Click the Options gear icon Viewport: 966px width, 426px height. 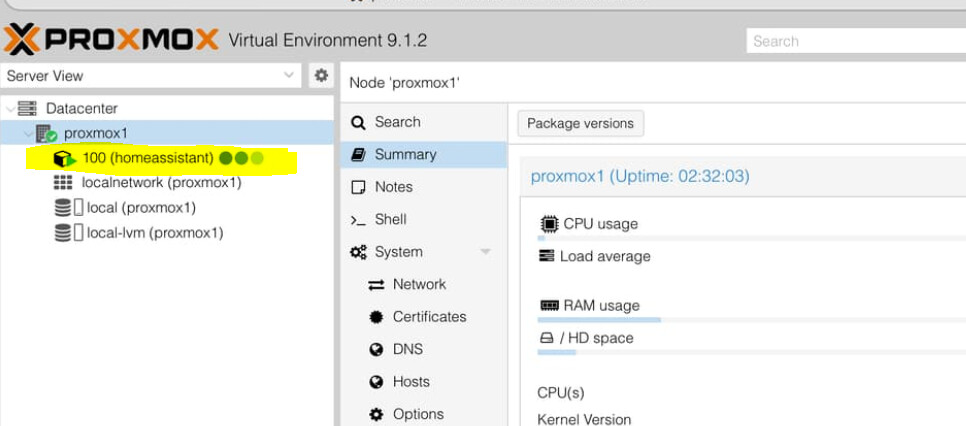pos(376,414)
